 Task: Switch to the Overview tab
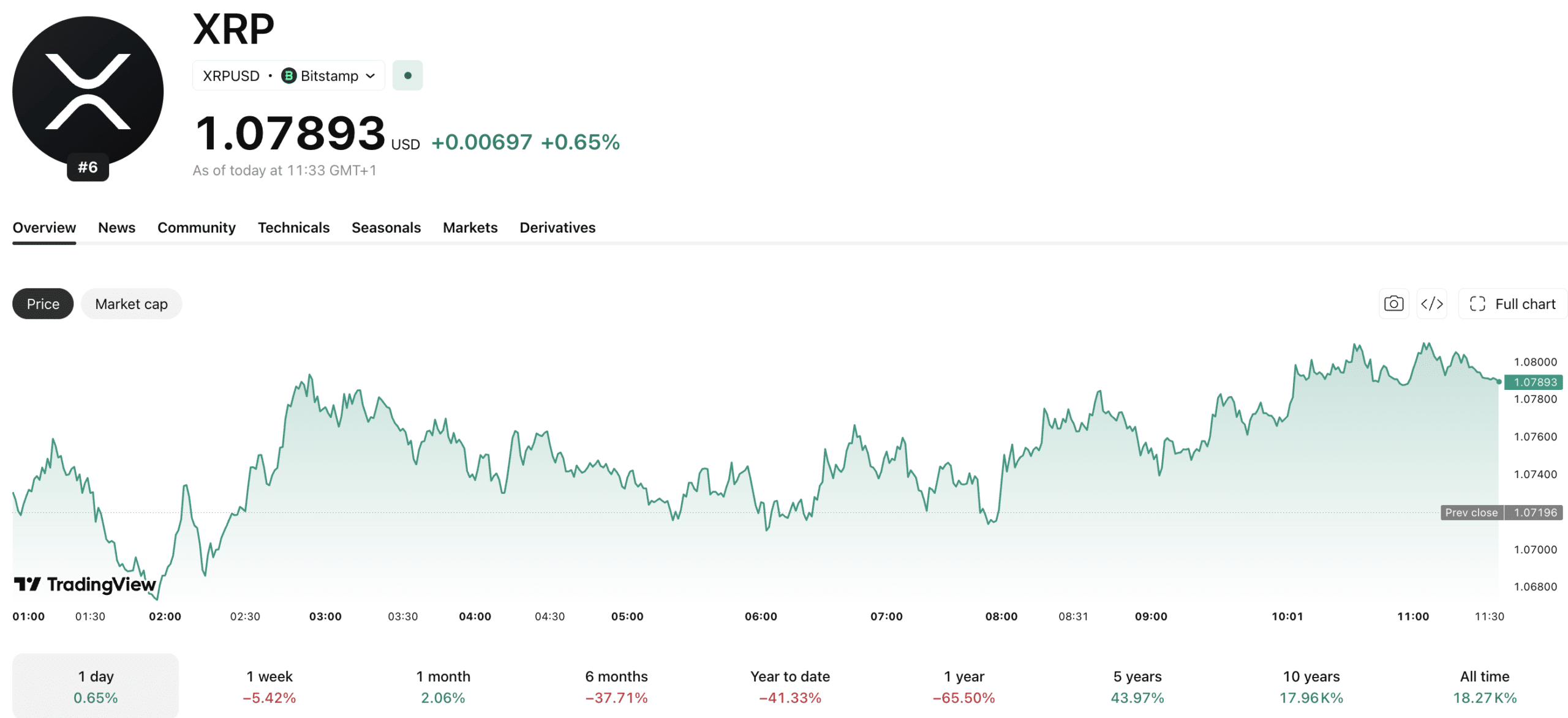click(44, 228)
